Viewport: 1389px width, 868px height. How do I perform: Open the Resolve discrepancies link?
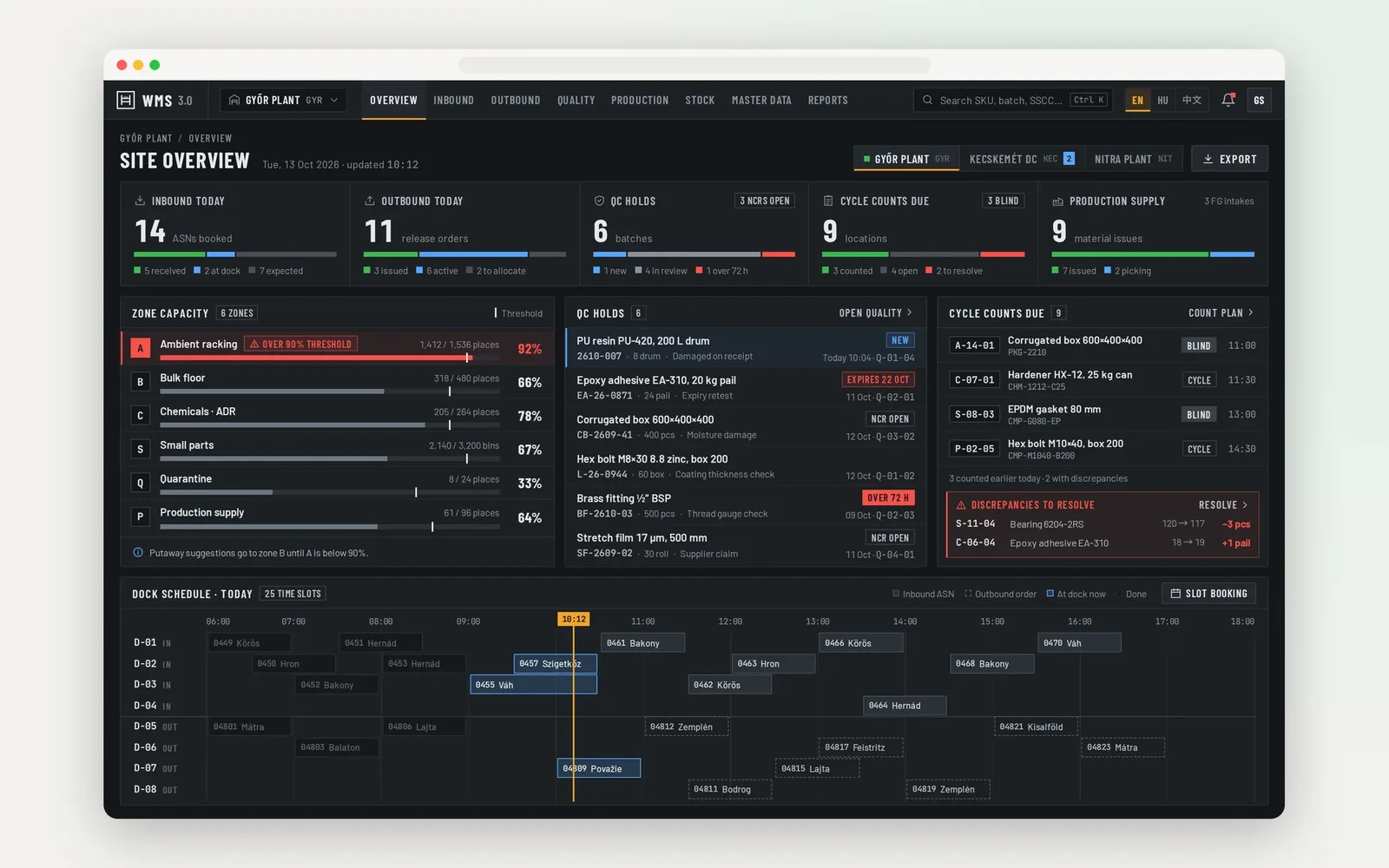(1223, 505)
